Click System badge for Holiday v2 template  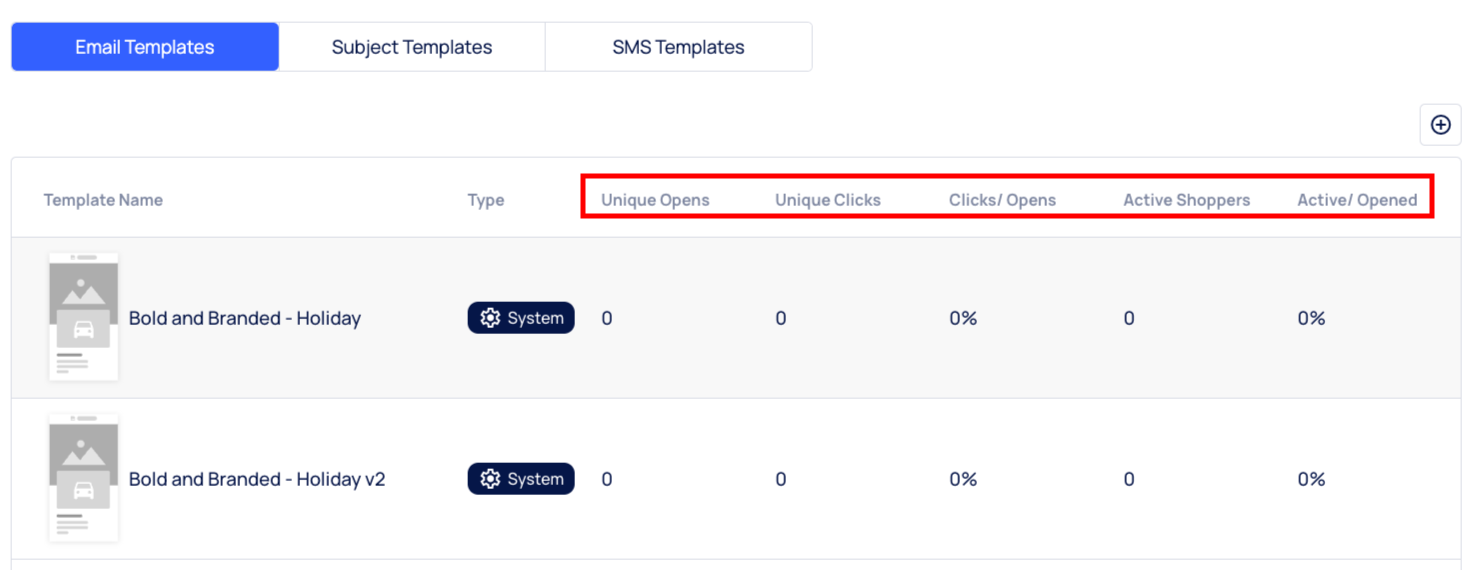521,479
